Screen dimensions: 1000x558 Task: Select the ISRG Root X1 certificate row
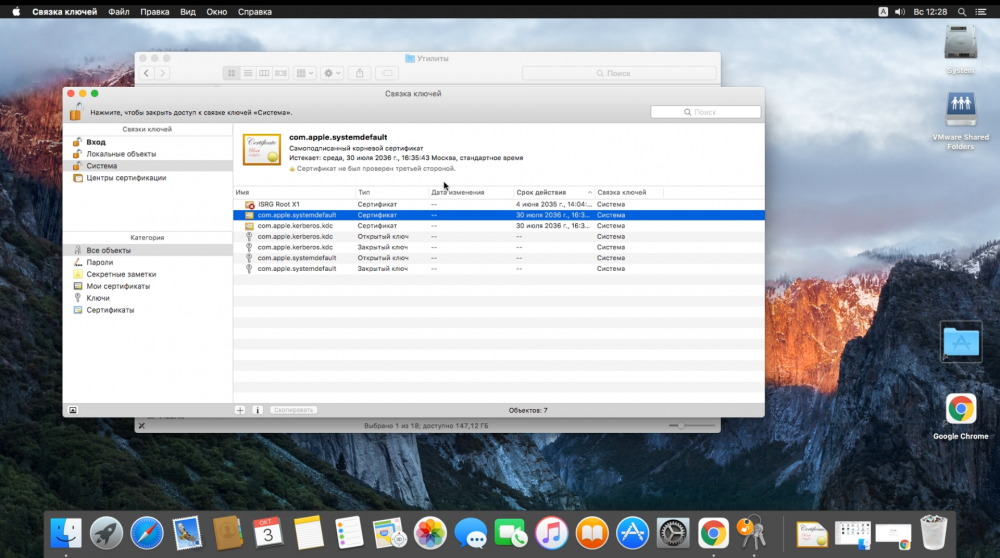[x=499, y=204]
